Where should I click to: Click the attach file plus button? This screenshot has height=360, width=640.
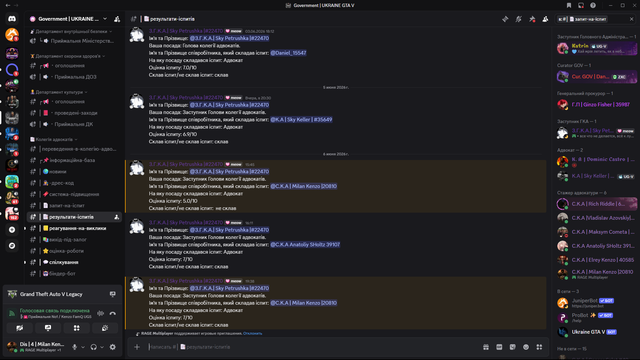137,347
